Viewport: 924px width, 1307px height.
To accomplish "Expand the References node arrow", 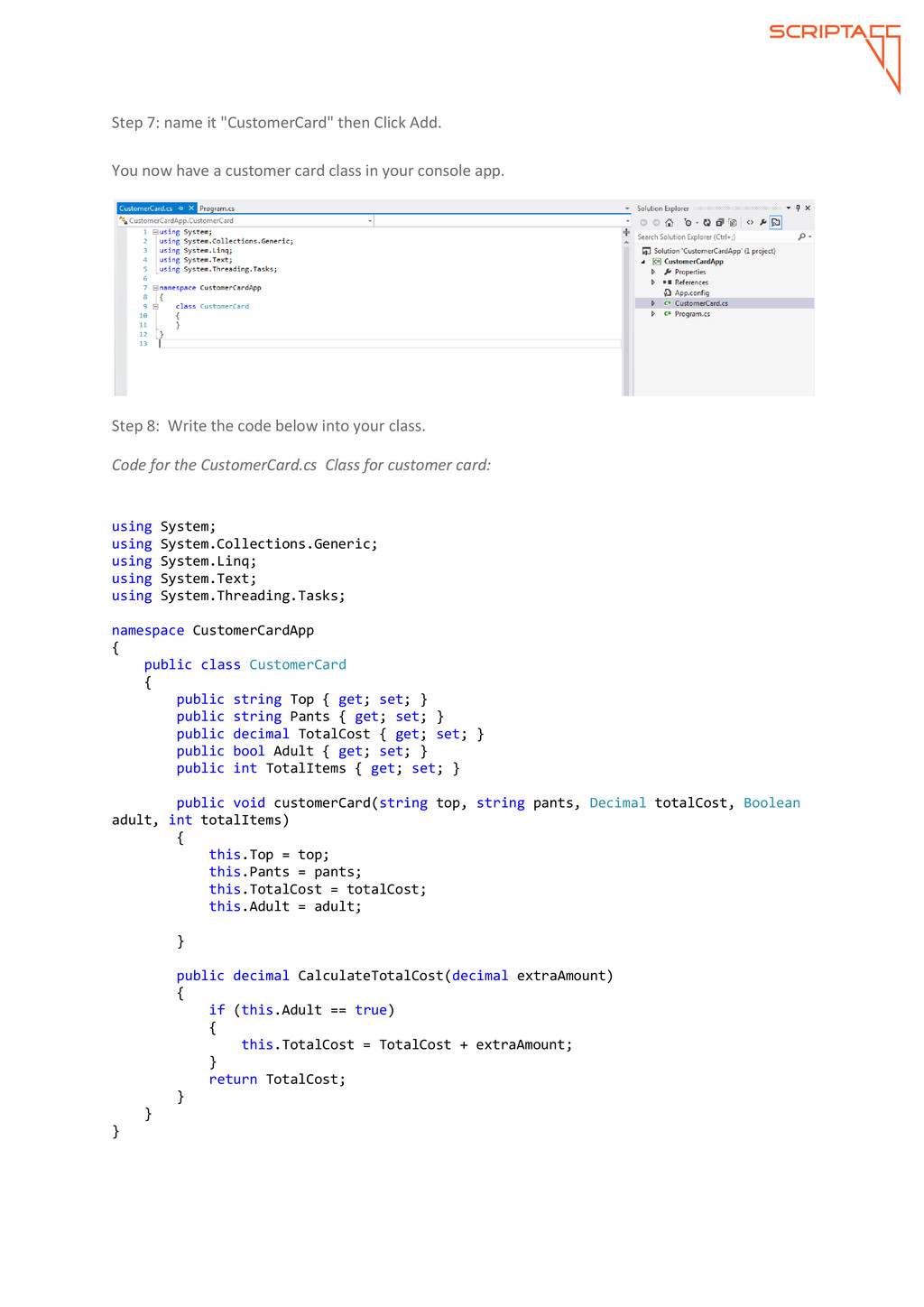I will point(653,283).
